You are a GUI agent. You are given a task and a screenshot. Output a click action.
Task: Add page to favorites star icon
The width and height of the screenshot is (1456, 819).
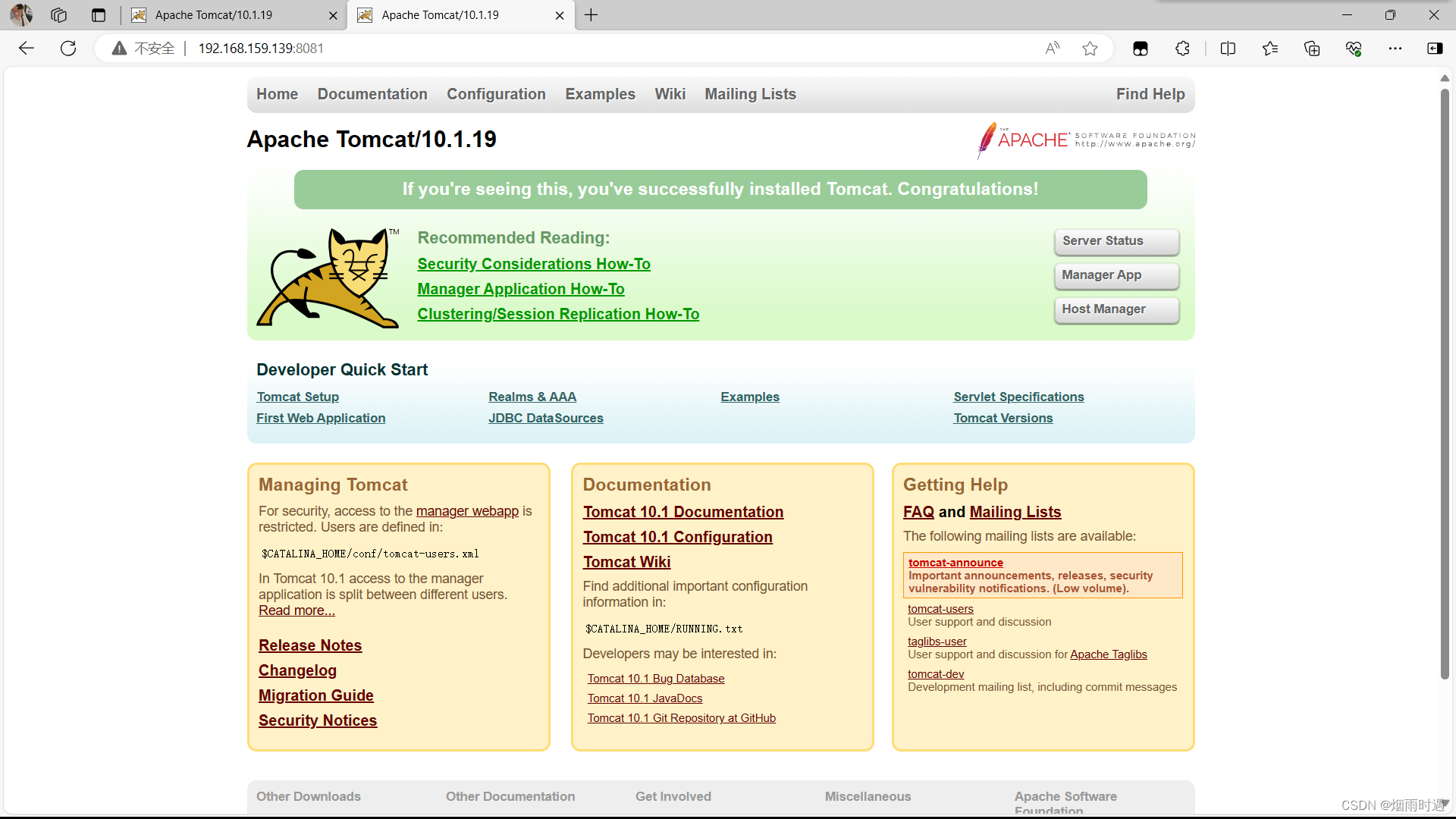point(1090,49)
